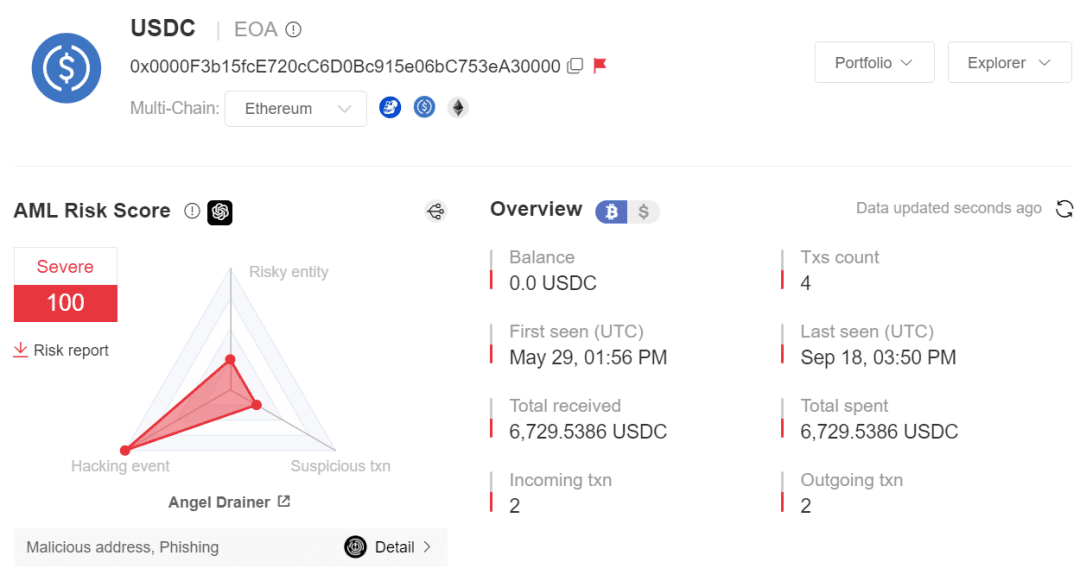Click the Severe 100 risk score badge
This screenshot has width=1080, height=581.
click(x=66, y=285)
